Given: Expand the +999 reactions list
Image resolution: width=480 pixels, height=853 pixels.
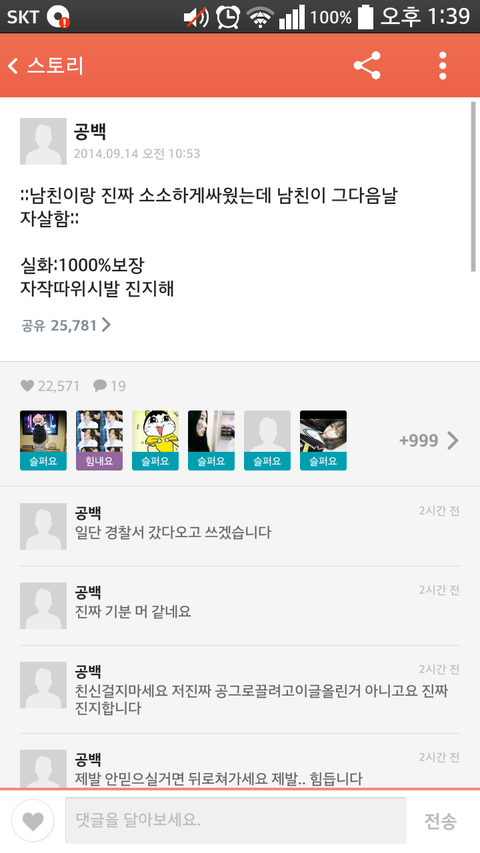Looking at the screenshot, I should (429, 440).
